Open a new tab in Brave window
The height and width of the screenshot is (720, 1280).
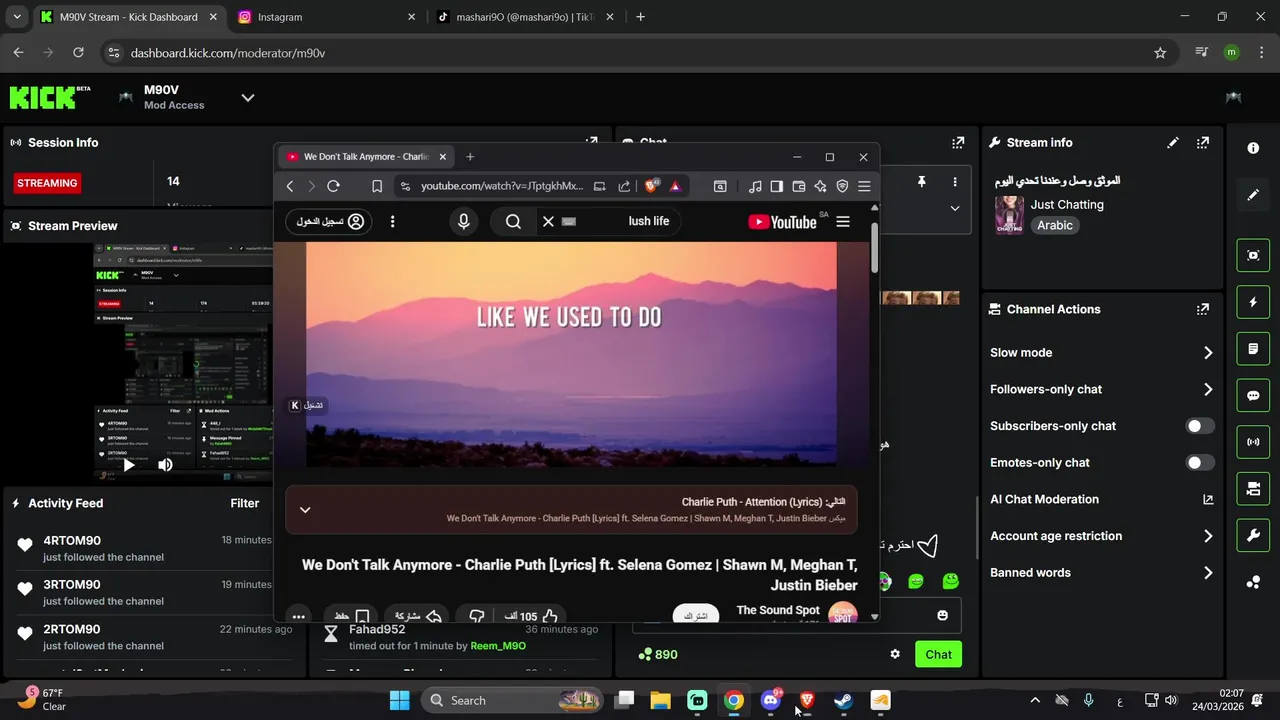point(470,157)
